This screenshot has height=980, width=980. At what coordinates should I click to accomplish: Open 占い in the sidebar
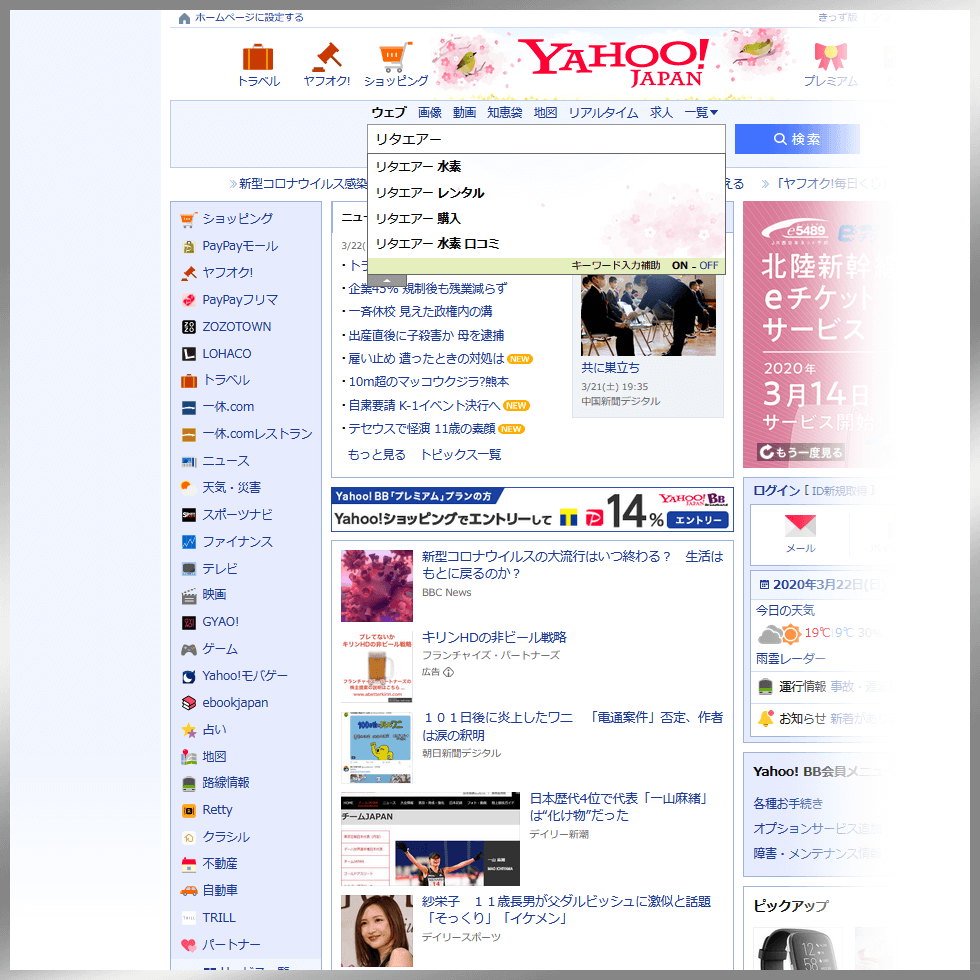[x=214, y=729]
